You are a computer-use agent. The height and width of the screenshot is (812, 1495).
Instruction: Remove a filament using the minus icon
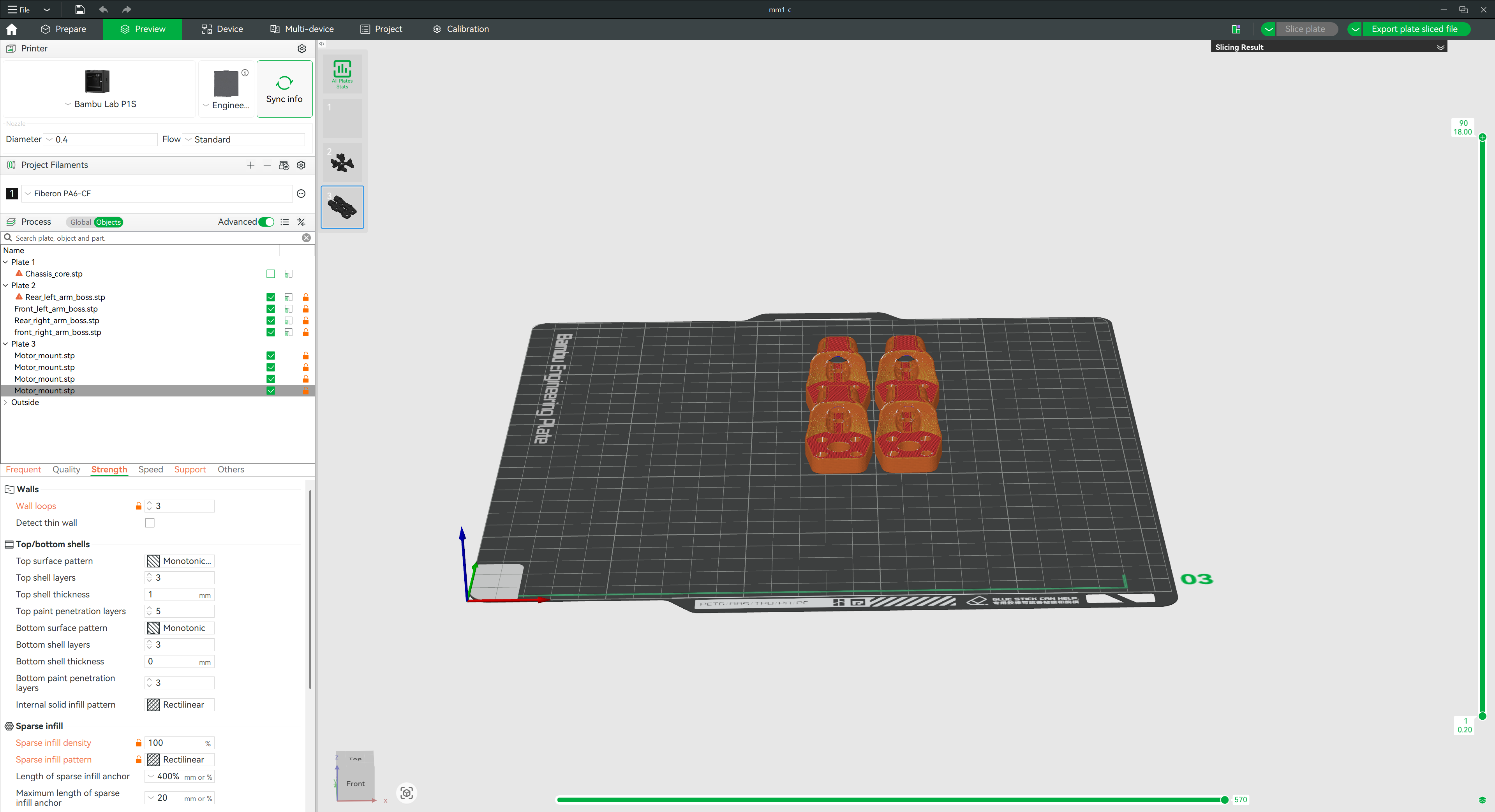[x=267, y=165]
